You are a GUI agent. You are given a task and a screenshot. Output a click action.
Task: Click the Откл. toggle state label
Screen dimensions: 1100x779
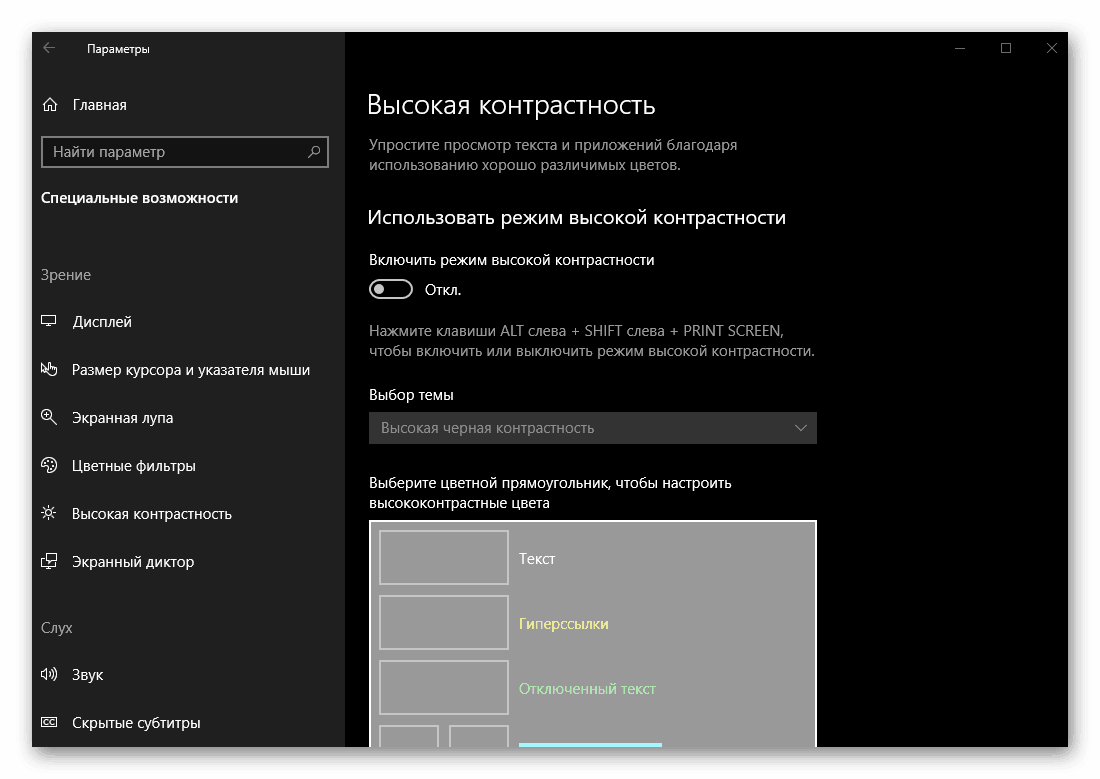click(x=443, y=290)
